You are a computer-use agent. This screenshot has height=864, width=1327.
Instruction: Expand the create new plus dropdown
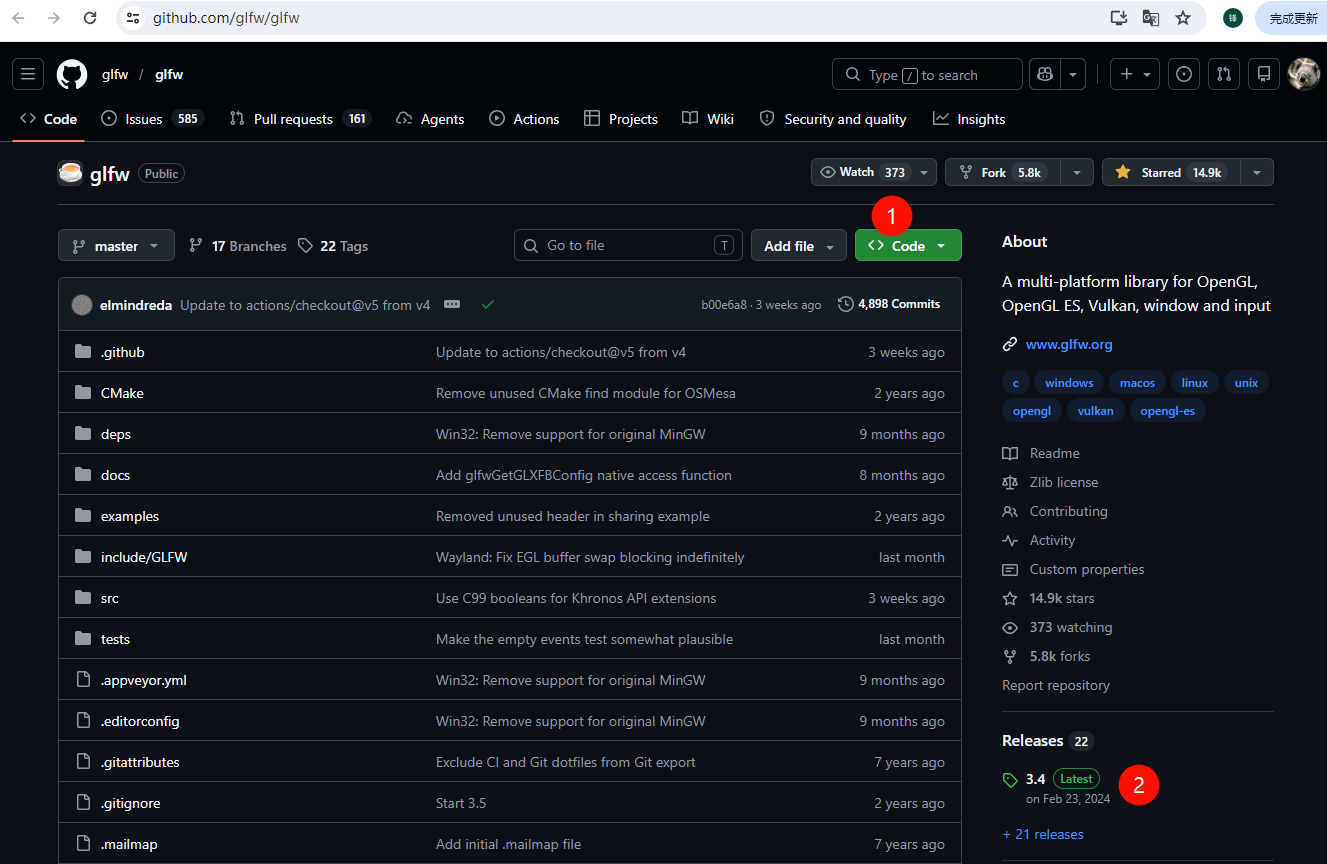tap(1135, 74)
